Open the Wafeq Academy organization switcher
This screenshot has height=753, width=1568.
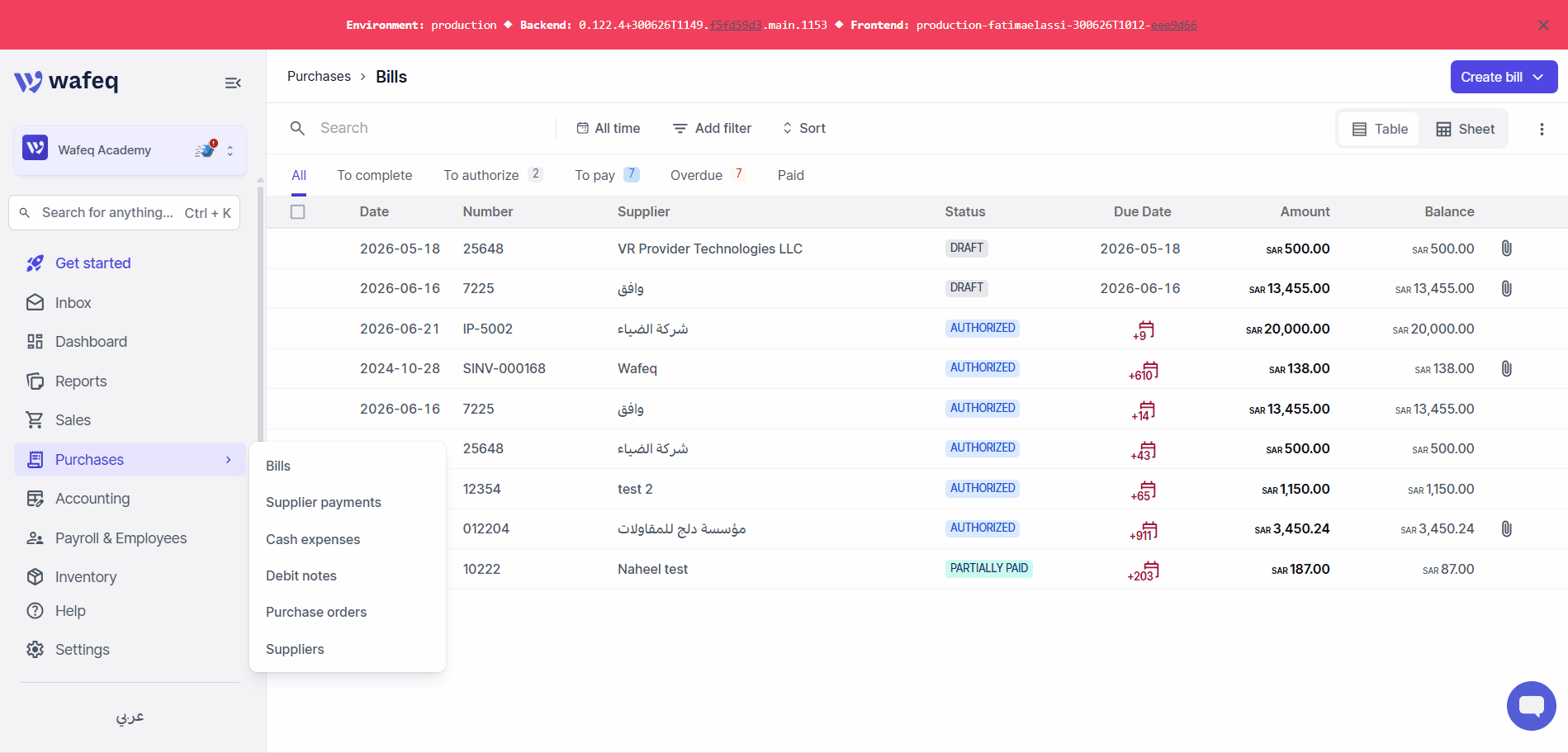(x=130, y=150)
